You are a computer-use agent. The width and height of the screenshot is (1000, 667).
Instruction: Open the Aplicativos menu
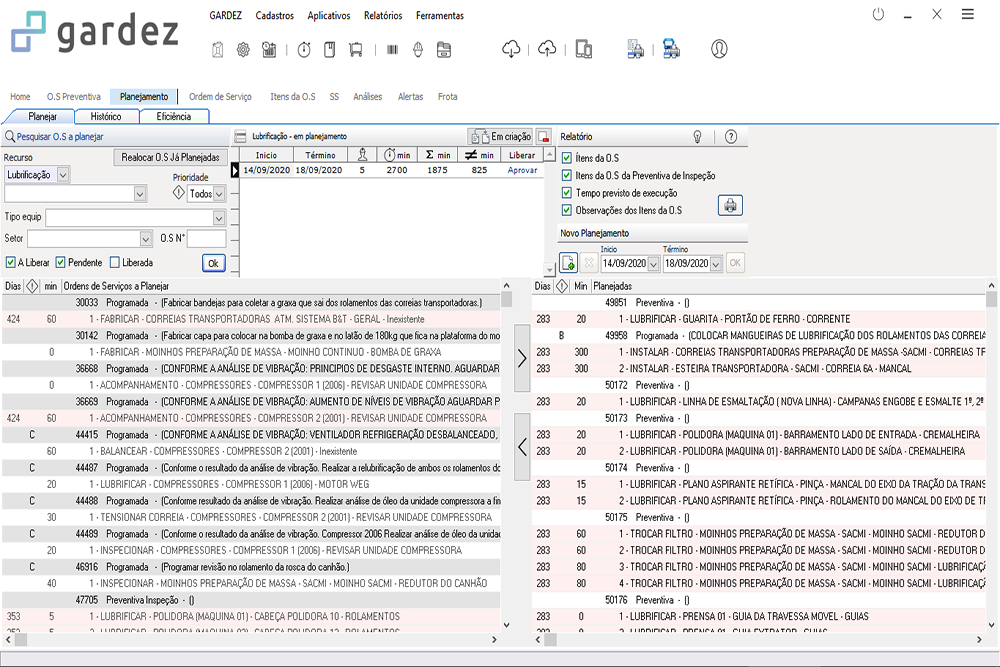coord(328,15)
